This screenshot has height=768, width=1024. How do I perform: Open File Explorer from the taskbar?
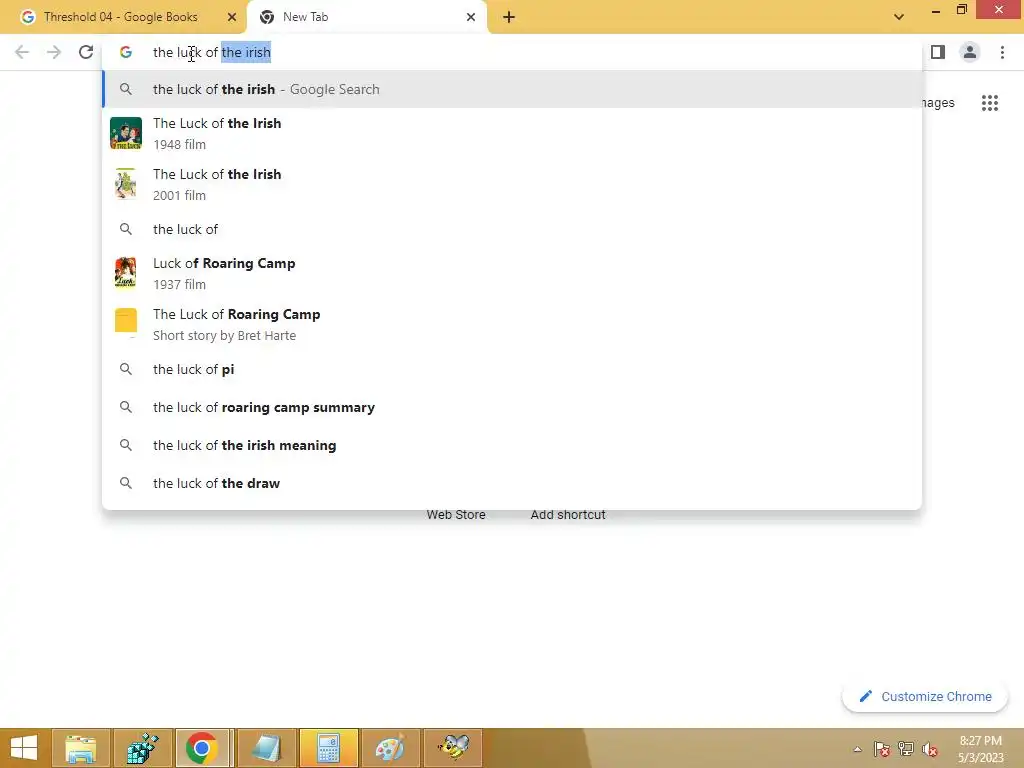pyautogui.click(x=80, y=748)
